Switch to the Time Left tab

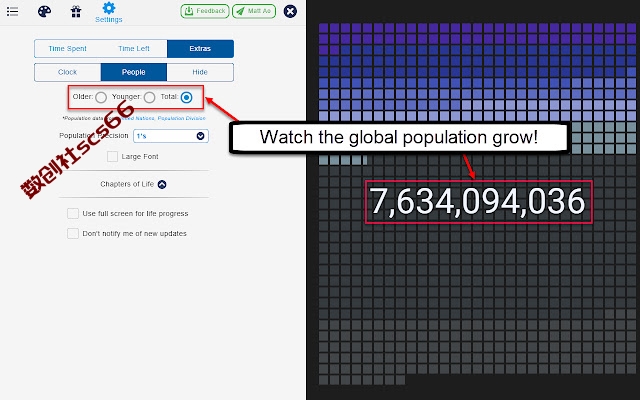click(x=134, y=49)
